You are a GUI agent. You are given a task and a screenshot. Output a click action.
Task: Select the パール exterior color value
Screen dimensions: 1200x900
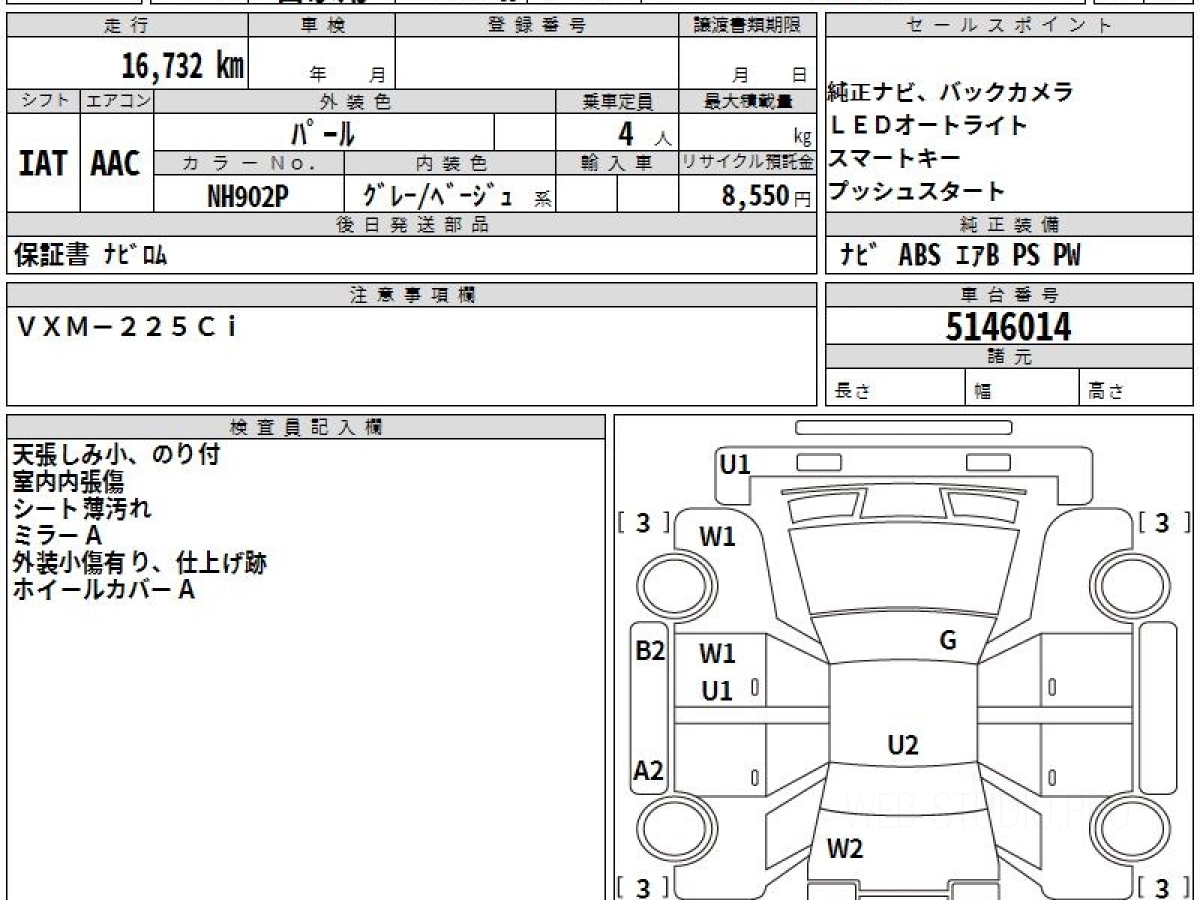tap(323, 132)
